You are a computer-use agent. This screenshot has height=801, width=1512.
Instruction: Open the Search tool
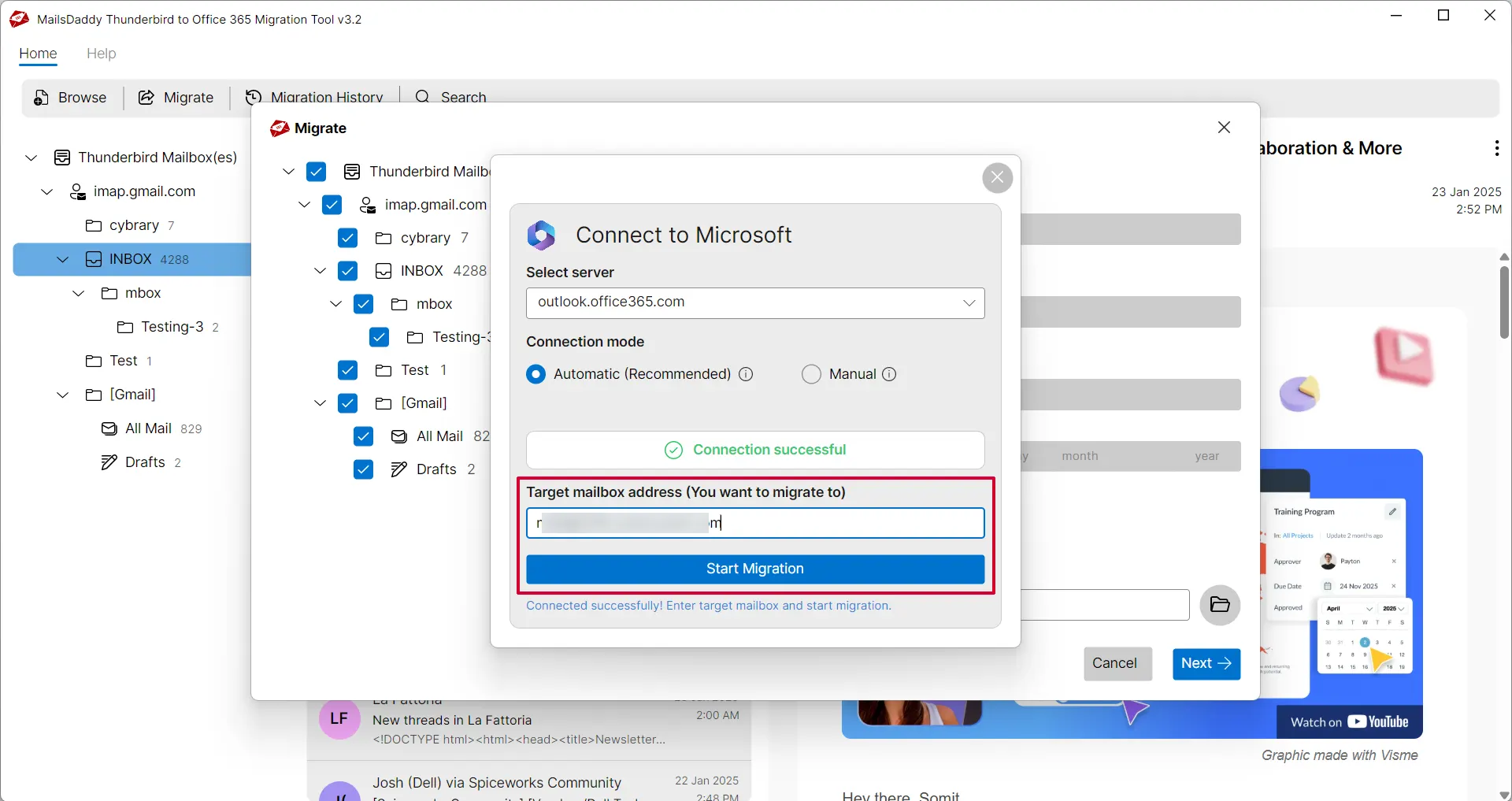[423, 97]
